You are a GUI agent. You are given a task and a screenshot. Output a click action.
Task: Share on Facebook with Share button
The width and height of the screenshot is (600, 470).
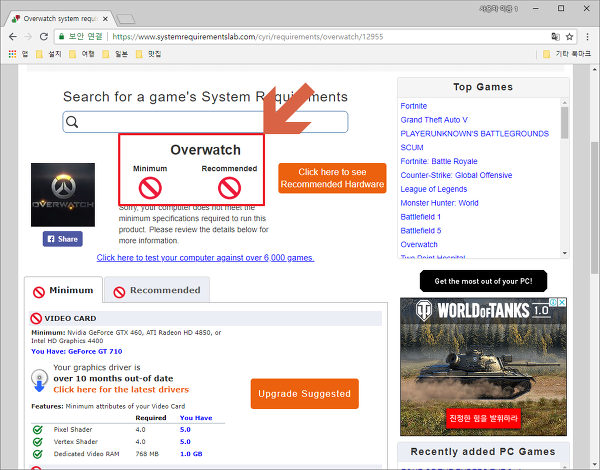coord(63,239)
